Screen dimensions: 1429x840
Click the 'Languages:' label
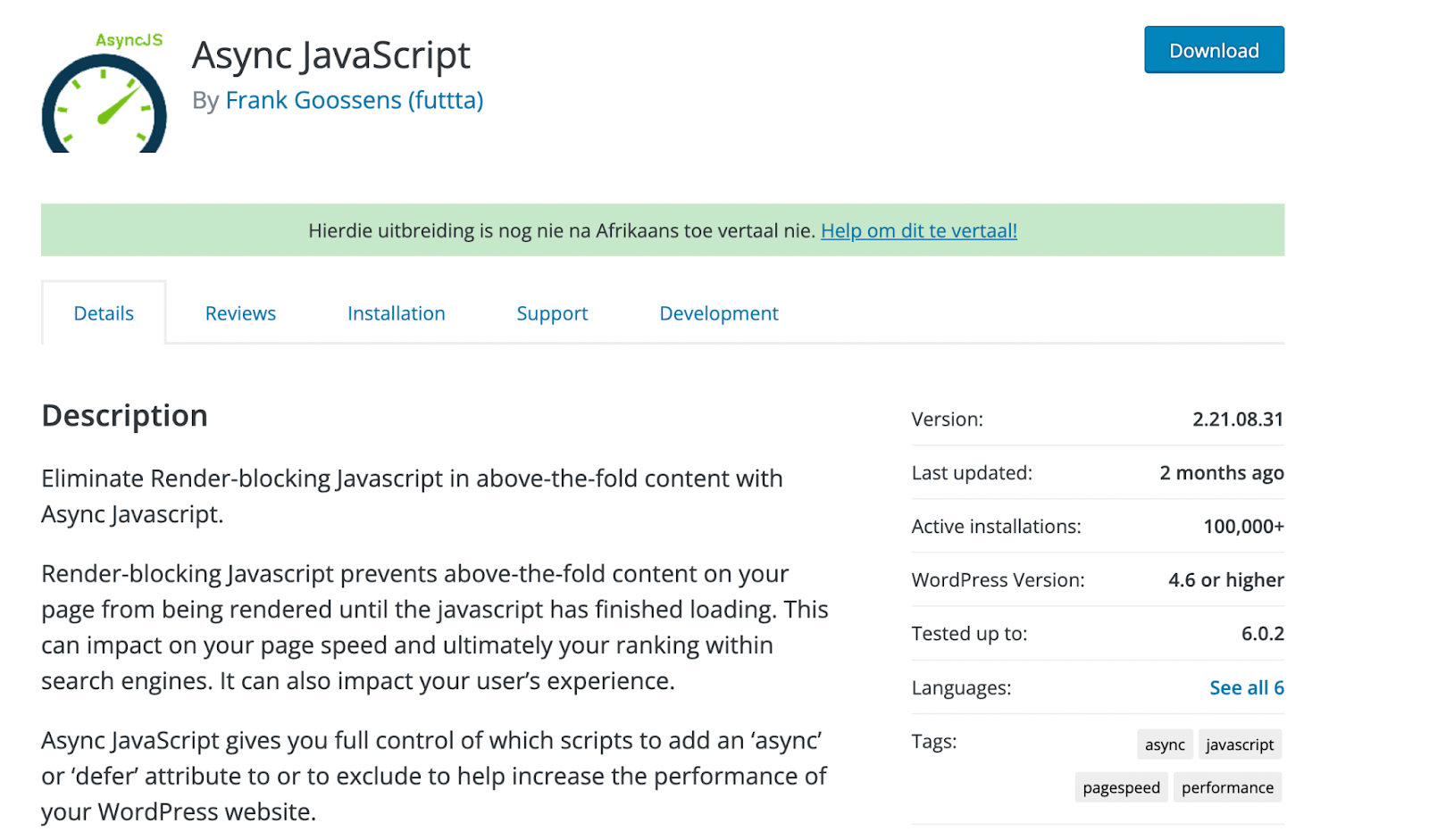pyautogui.click(x=961, y=688)
